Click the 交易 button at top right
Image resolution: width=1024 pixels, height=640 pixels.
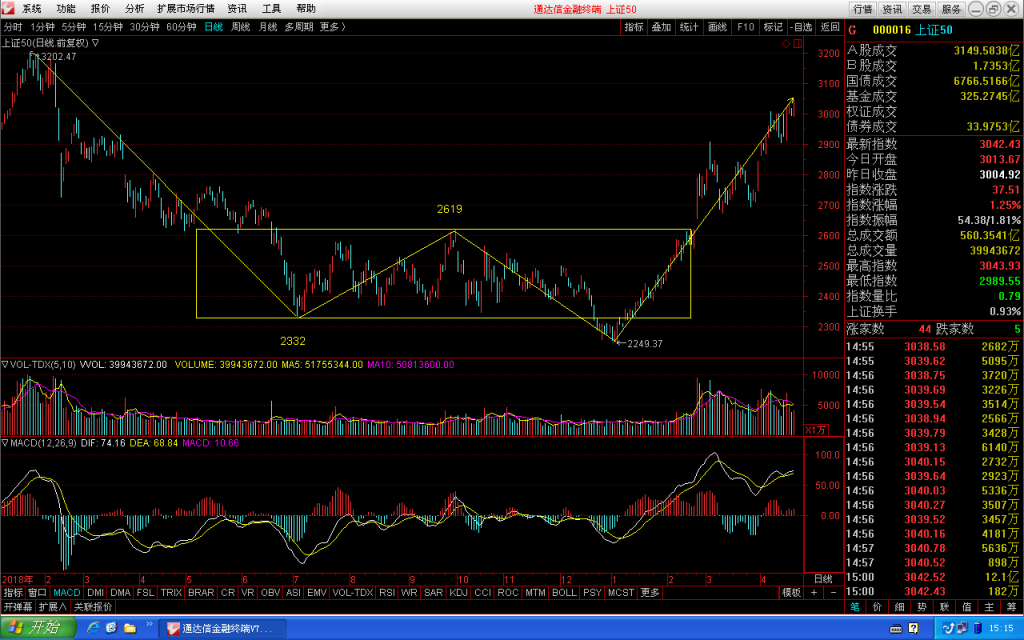pyautogui.click(x=921, y=9)
